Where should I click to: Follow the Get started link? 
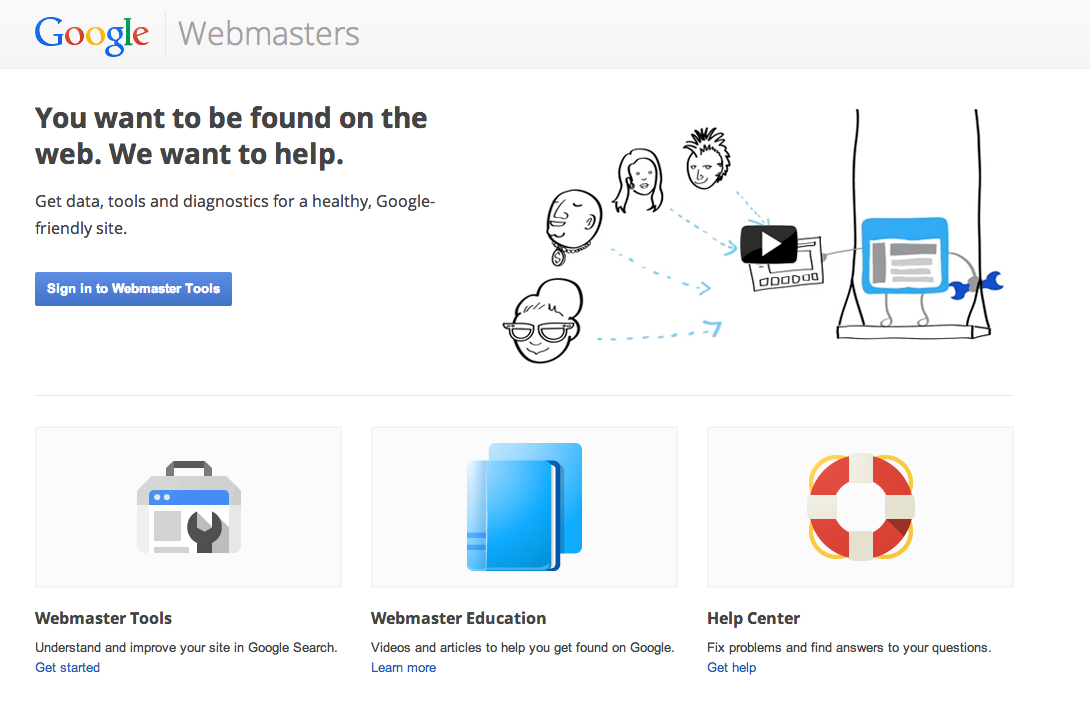67,667
